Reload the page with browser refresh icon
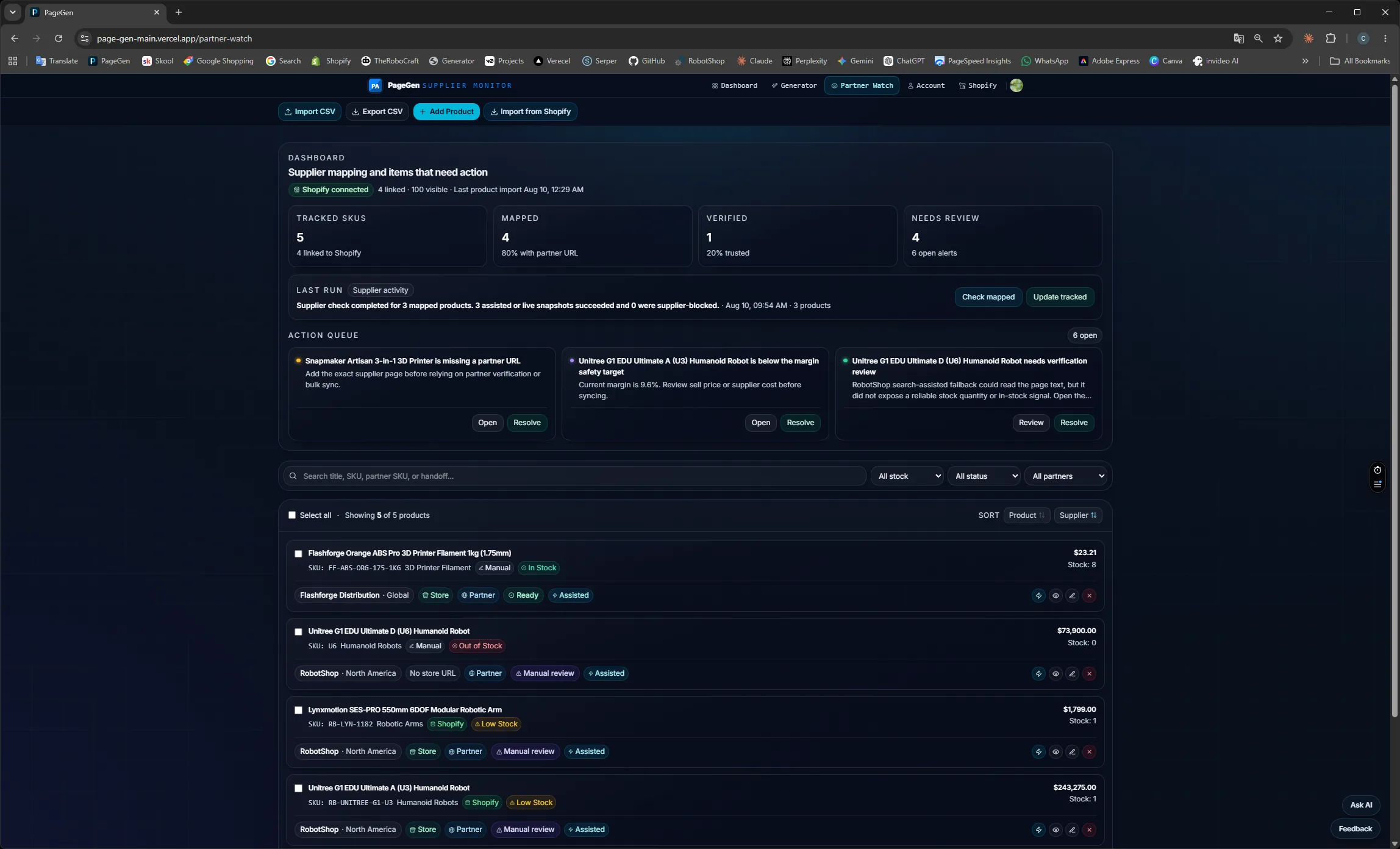This screenshot has height=849, width=1400. (59, 38)
